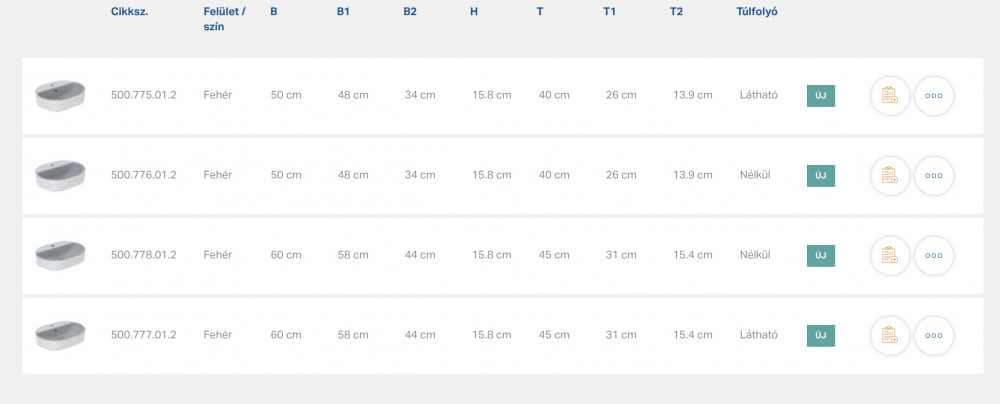Open more options for 500.777.01.2
1000x404 pixels.
[934, 335]
